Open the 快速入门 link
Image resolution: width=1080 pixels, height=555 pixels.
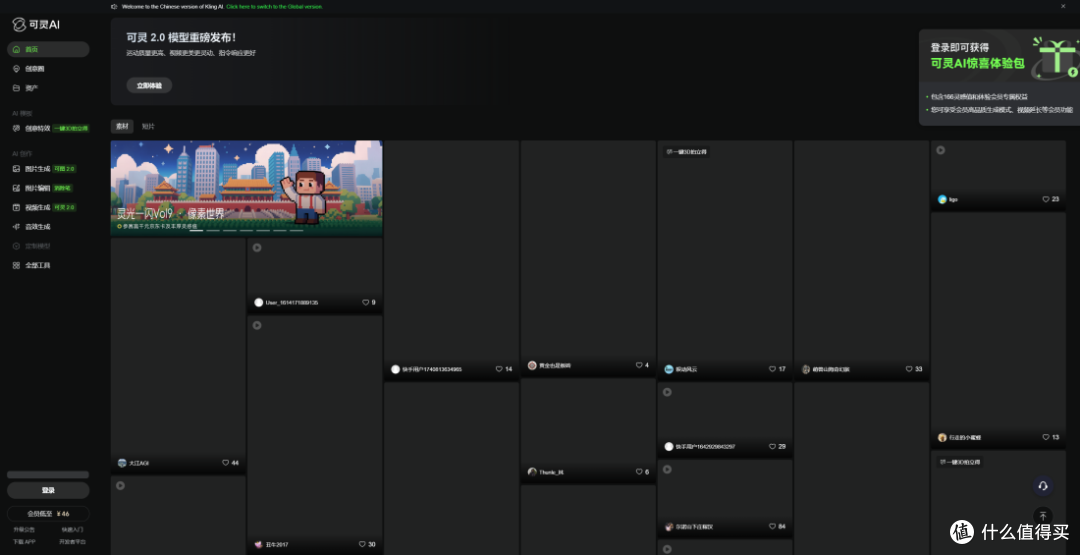[x=72, y=530]
